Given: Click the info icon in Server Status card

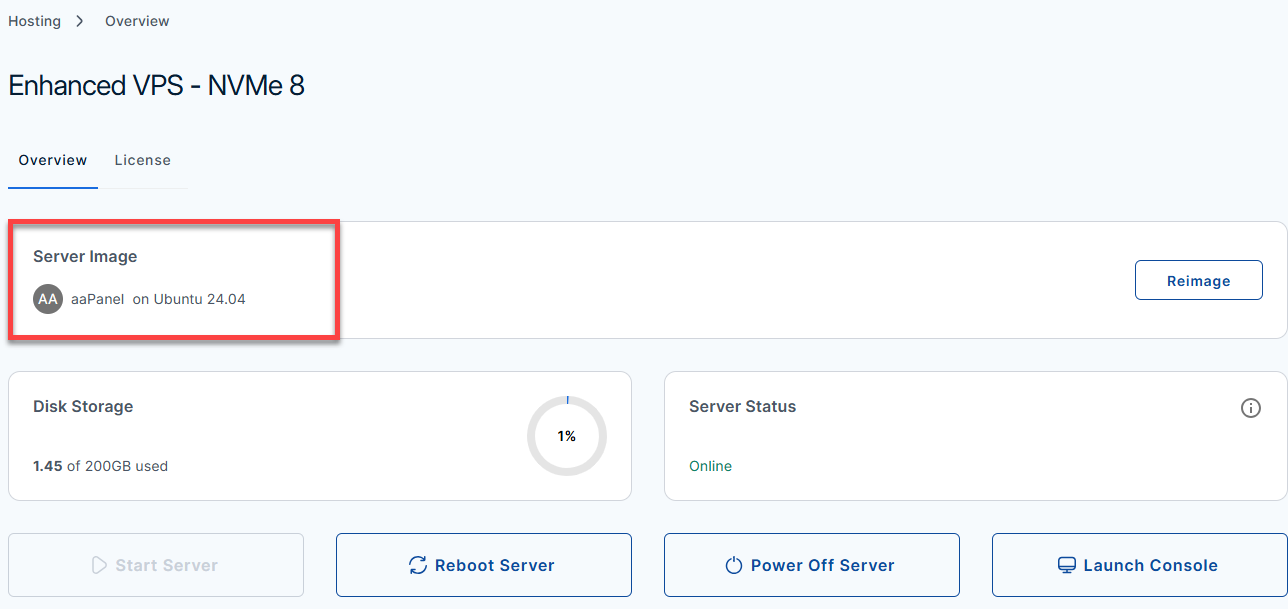Looking at the screenshot, I should click(1250, 408).
